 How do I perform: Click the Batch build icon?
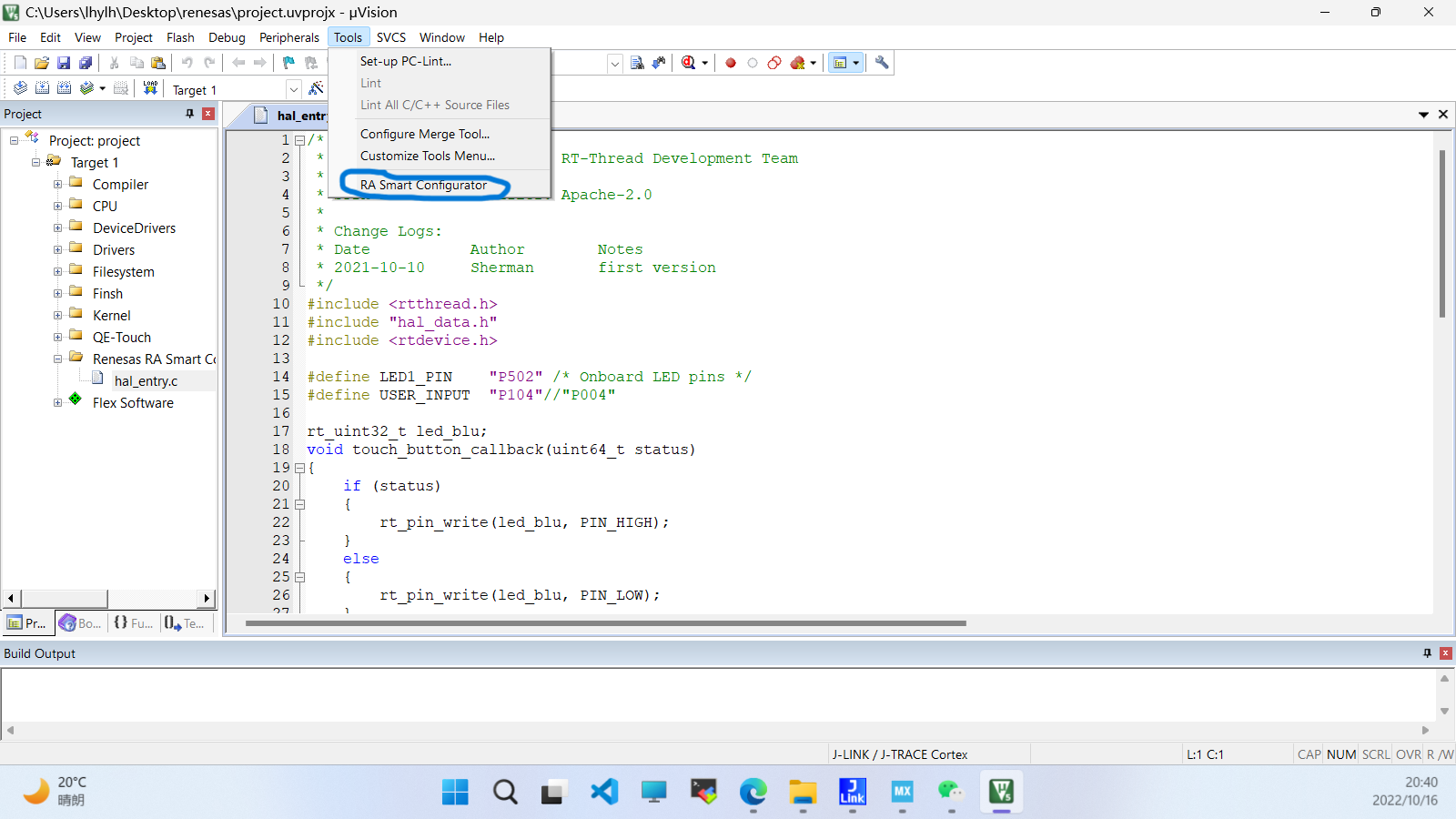click(86, 88)
